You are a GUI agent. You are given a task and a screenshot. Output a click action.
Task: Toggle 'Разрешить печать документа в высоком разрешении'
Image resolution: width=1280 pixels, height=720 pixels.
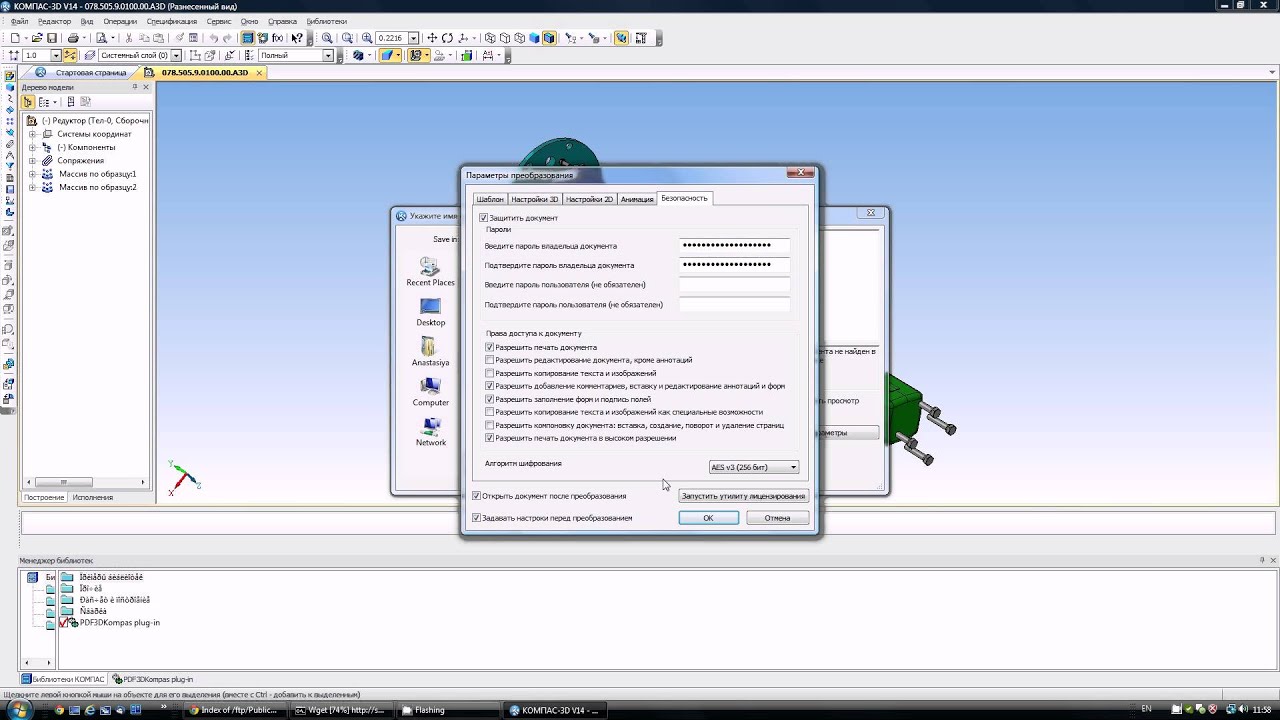click(x=490, y=438)
